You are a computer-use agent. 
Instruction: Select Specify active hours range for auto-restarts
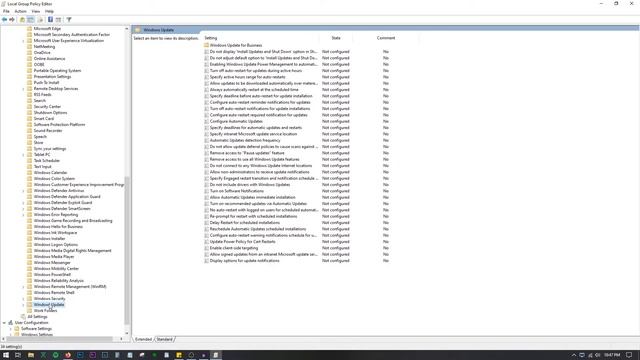coord(247,77)
